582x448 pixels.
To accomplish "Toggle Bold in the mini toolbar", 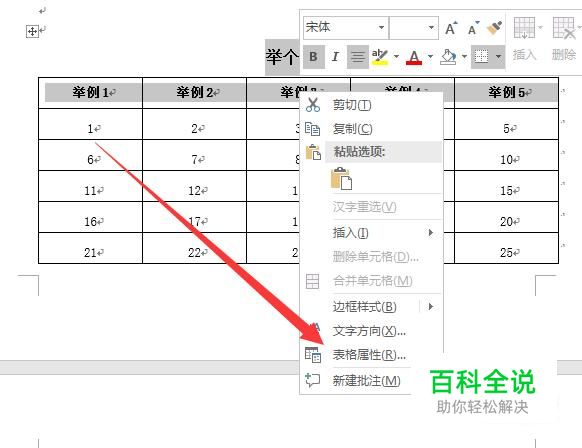I will tap(314, 57).
